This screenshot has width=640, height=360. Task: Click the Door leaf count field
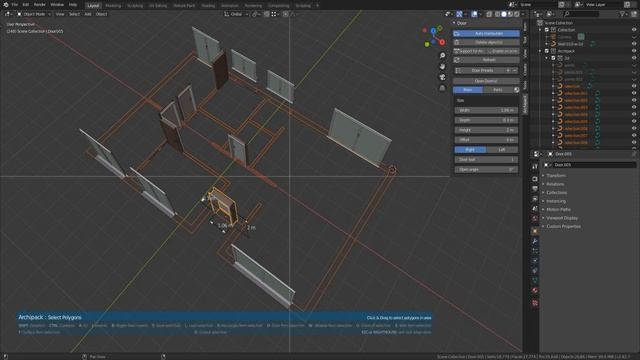click(486, 160)
